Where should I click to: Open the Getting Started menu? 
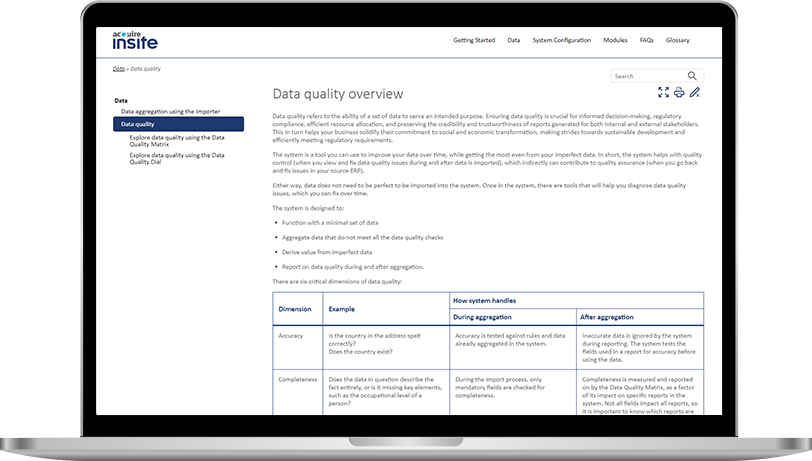click(x=474, y=40)
